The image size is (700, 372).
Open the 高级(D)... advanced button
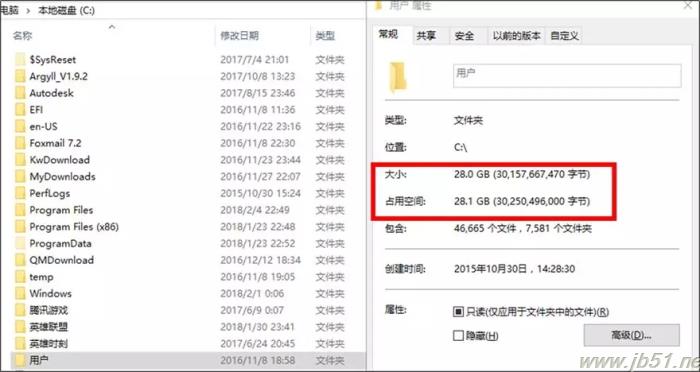pyautogui.click(x=631, y=335)
